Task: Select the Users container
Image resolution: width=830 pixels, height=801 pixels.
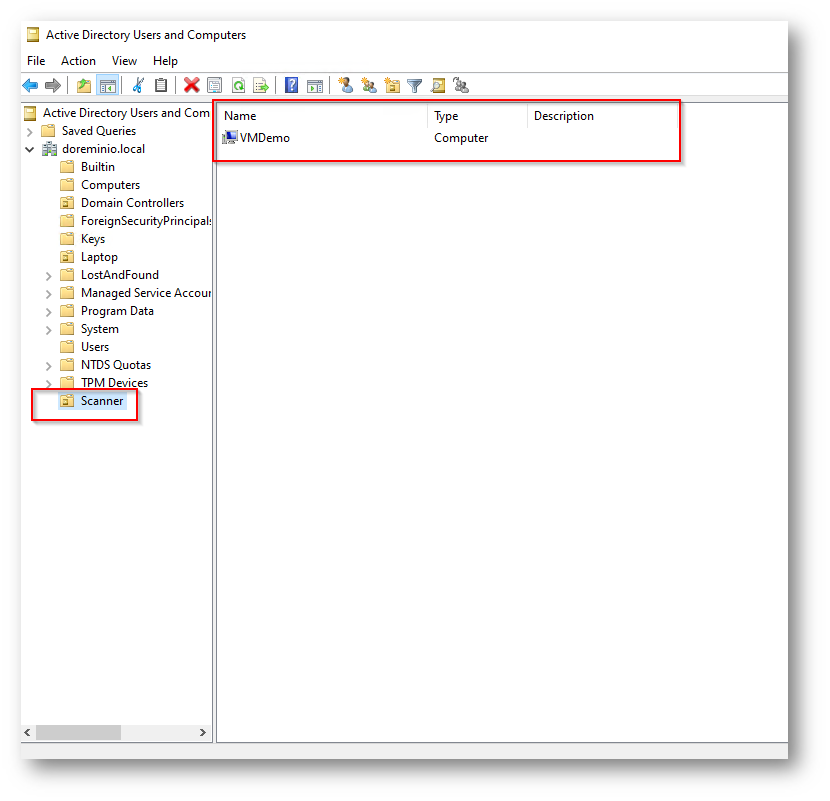Action: point(95,347)
